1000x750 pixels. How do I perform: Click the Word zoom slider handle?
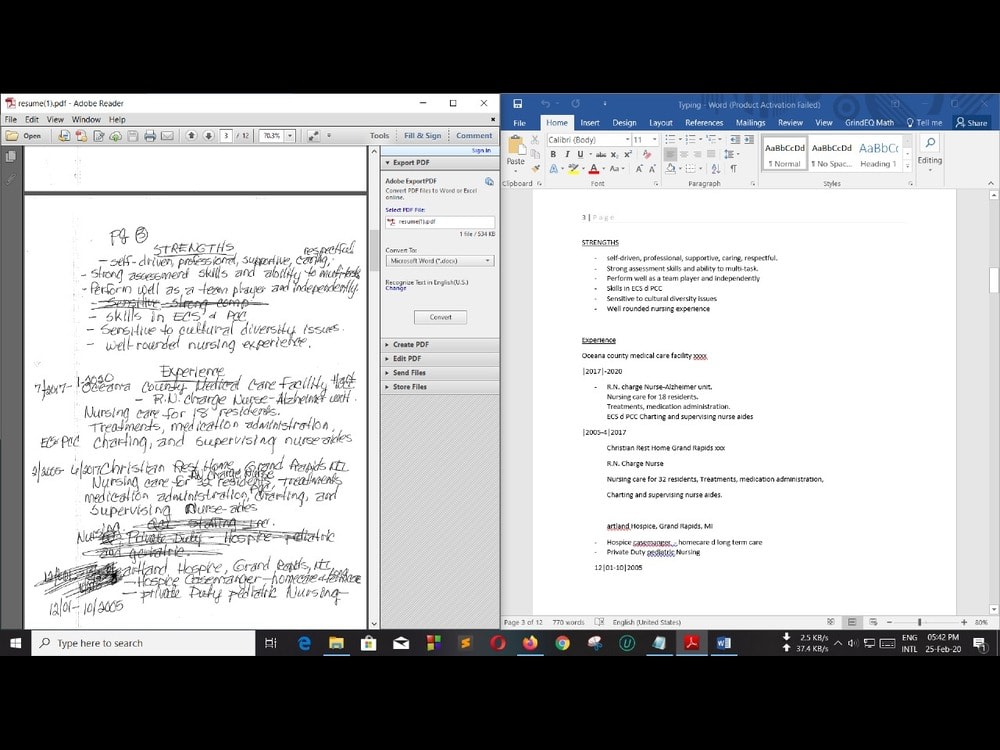point(919,622)
